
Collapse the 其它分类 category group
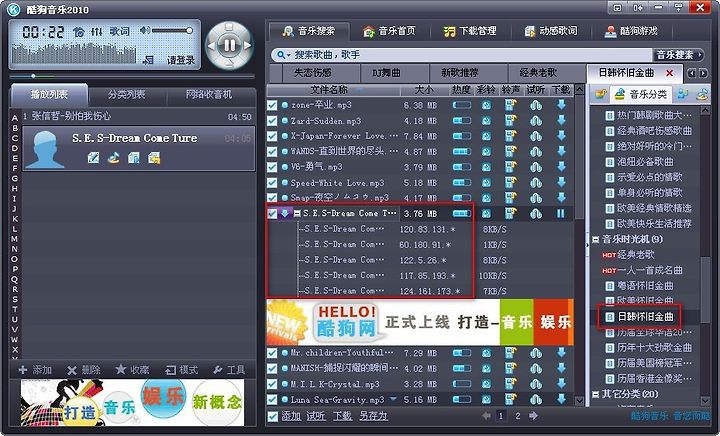[x=596, y=394]
